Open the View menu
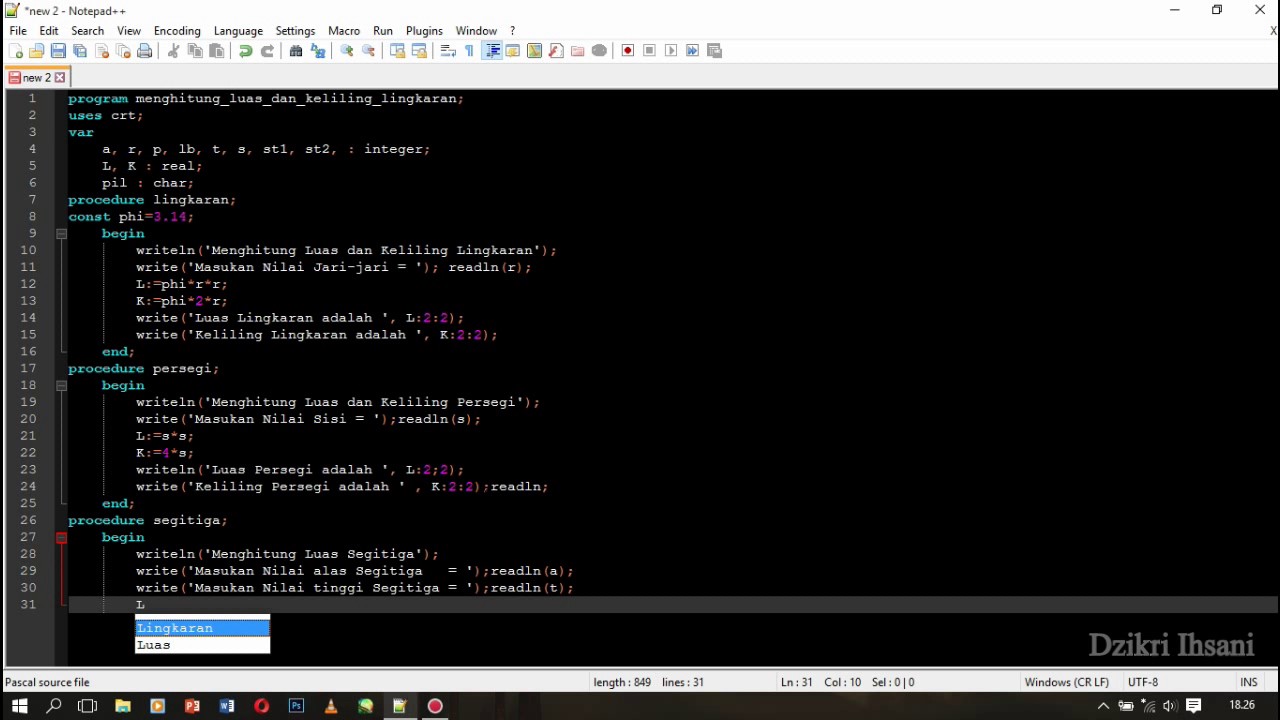Viewport: 1280px width, 720px height. click(129, 31)
